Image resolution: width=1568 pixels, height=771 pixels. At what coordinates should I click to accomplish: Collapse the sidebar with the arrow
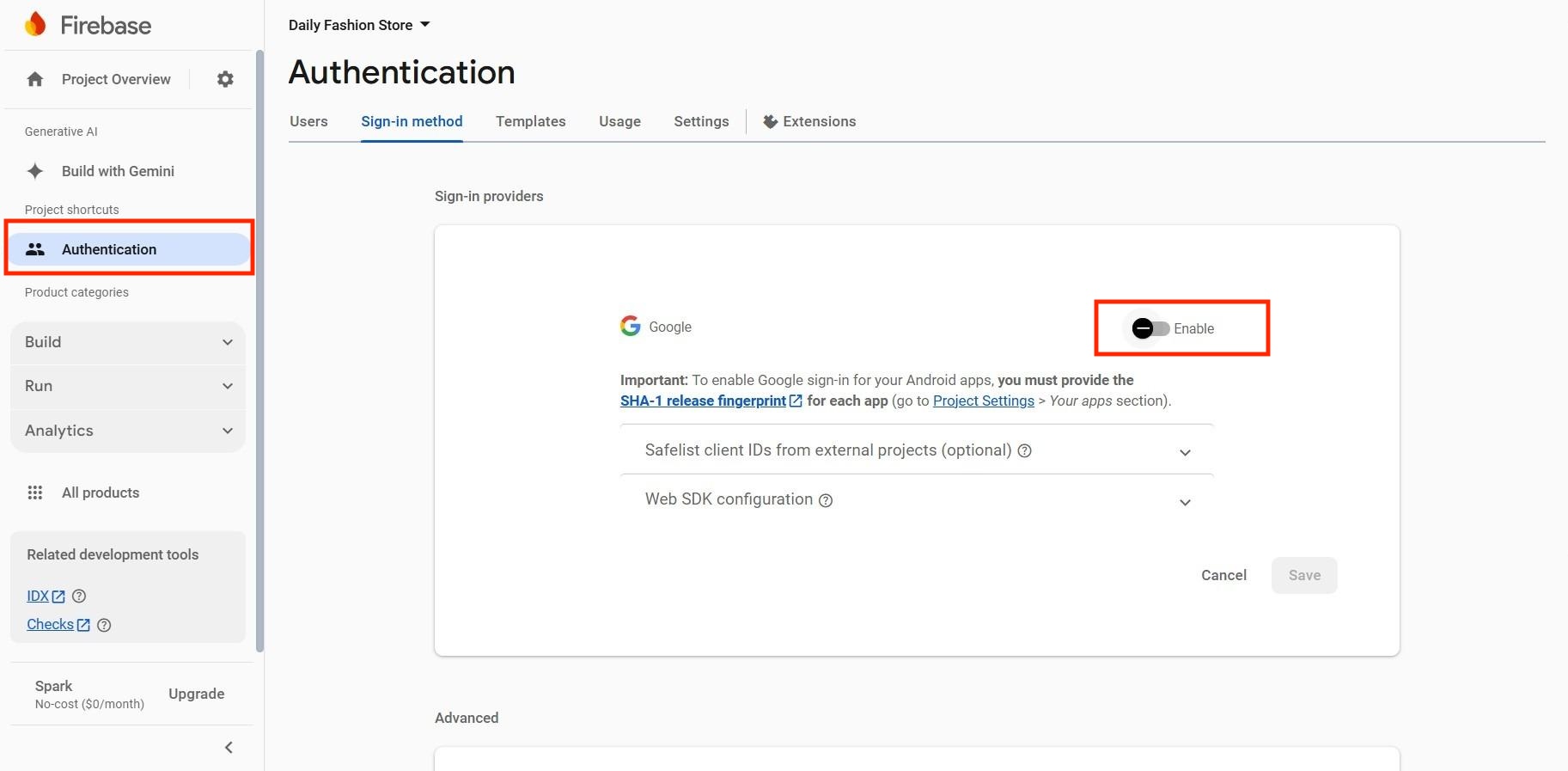(x=229, y=747)
